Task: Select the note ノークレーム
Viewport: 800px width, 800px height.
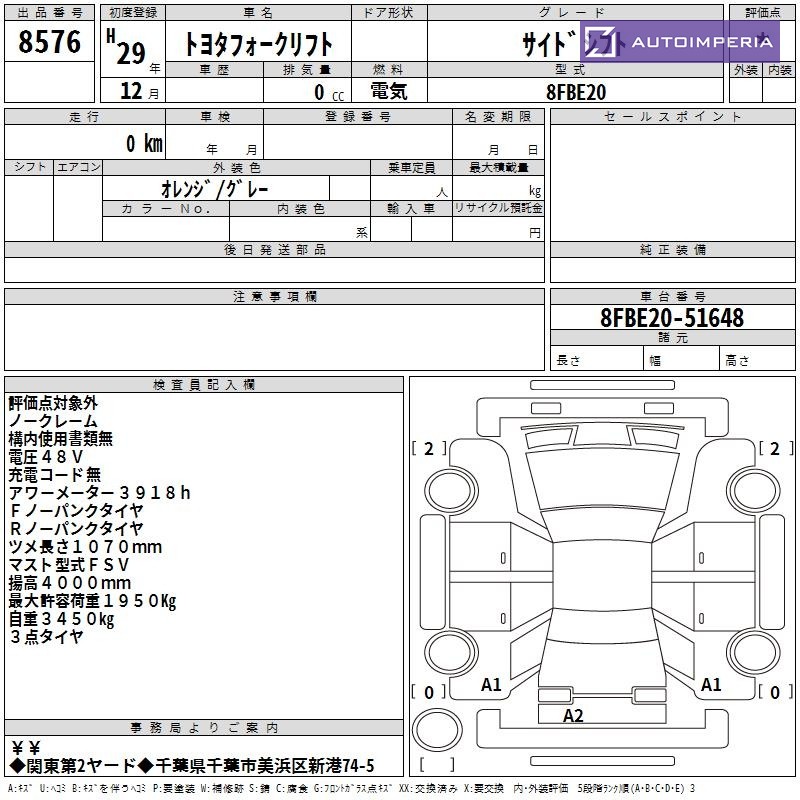Action: pyautogui.click(x=53, y=421)
